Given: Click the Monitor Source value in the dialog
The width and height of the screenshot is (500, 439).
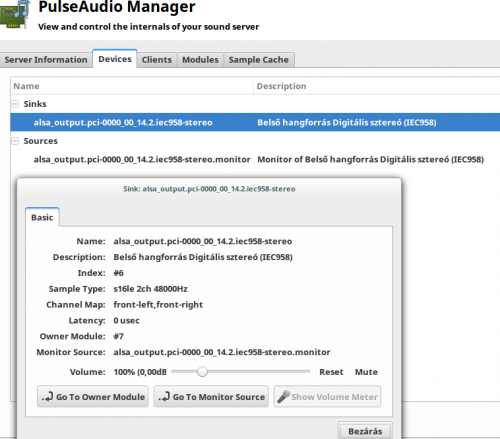Looking at the screenshot, I should pyautogui.click(x=222, y=352).
